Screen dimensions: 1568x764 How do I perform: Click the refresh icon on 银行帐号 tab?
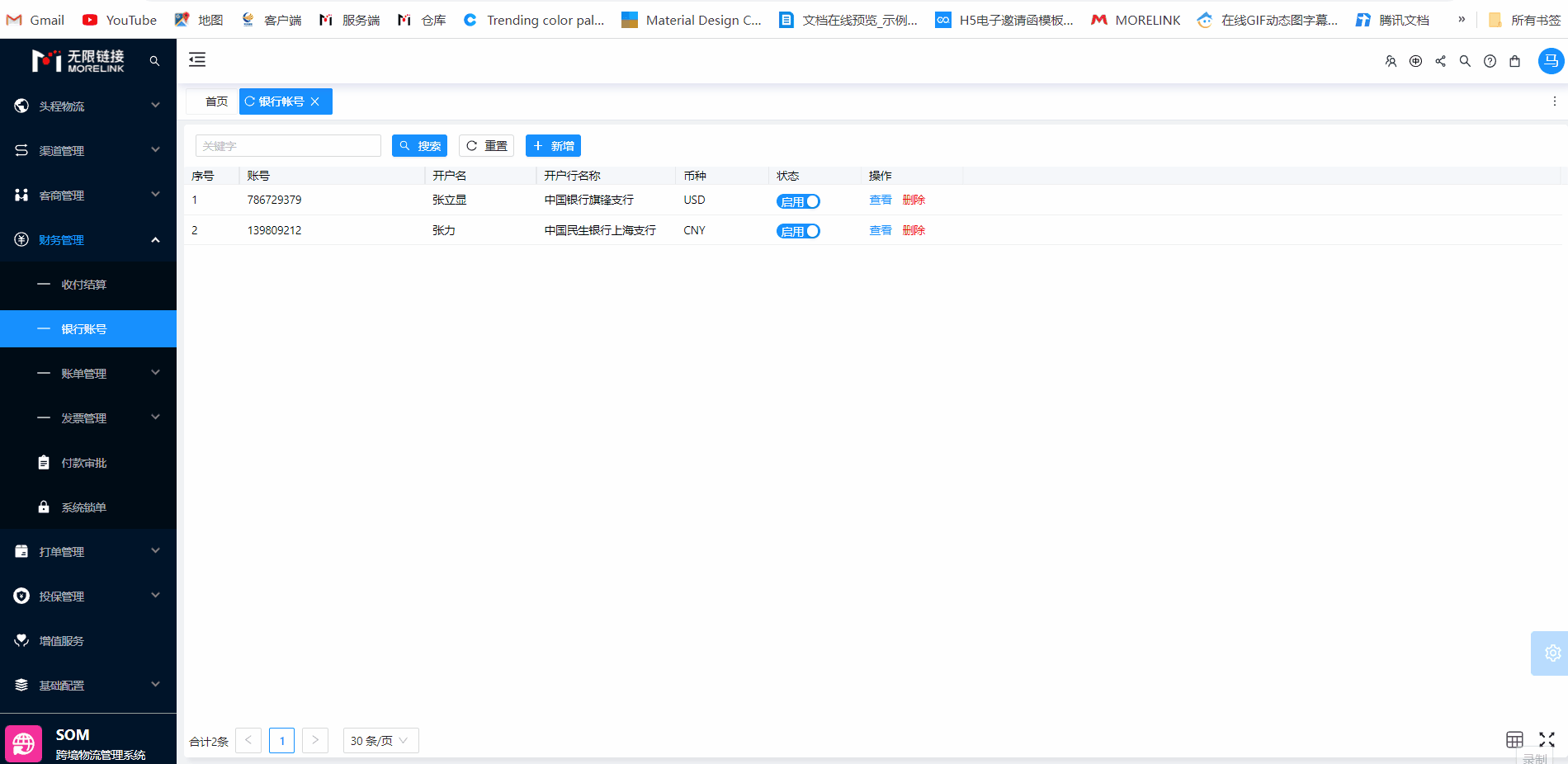249,101
